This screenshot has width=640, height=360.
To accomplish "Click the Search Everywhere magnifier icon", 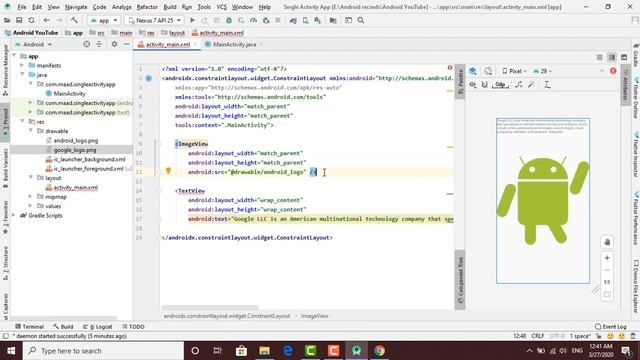I will pos(361,20).
